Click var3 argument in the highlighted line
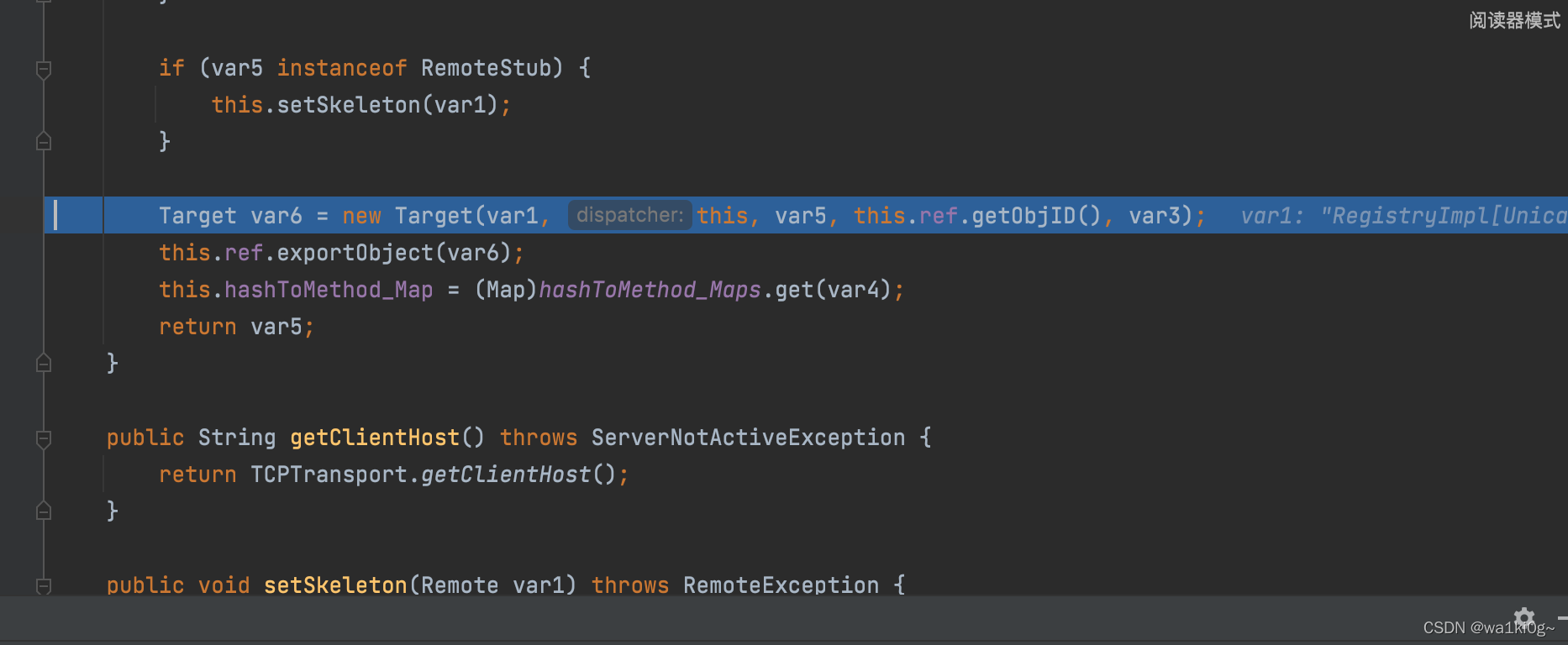 pyautogui.click(x=1155, y=216)
